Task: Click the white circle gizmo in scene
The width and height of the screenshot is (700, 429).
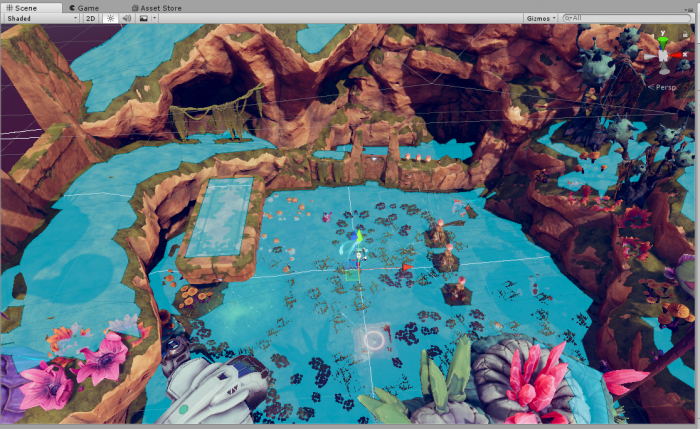Action: (x=374, y=340)
